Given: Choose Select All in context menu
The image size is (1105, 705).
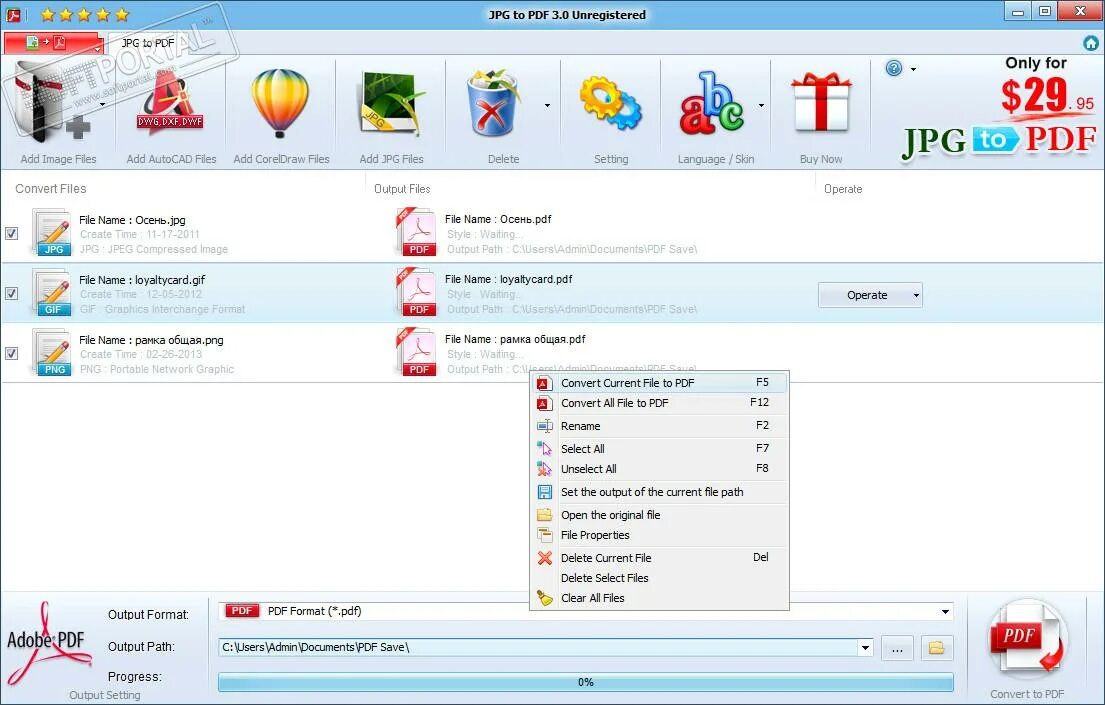Looking at the screenshot, I should tap(659, 449).
